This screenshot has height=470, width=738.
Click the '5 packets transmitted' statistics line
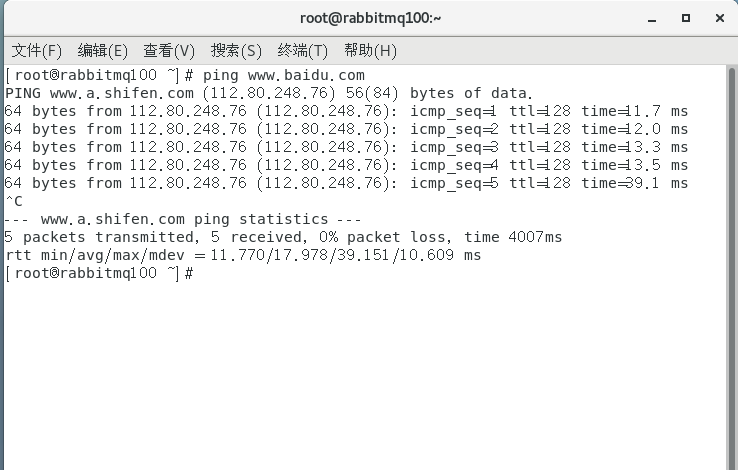(x=283, y=237)
